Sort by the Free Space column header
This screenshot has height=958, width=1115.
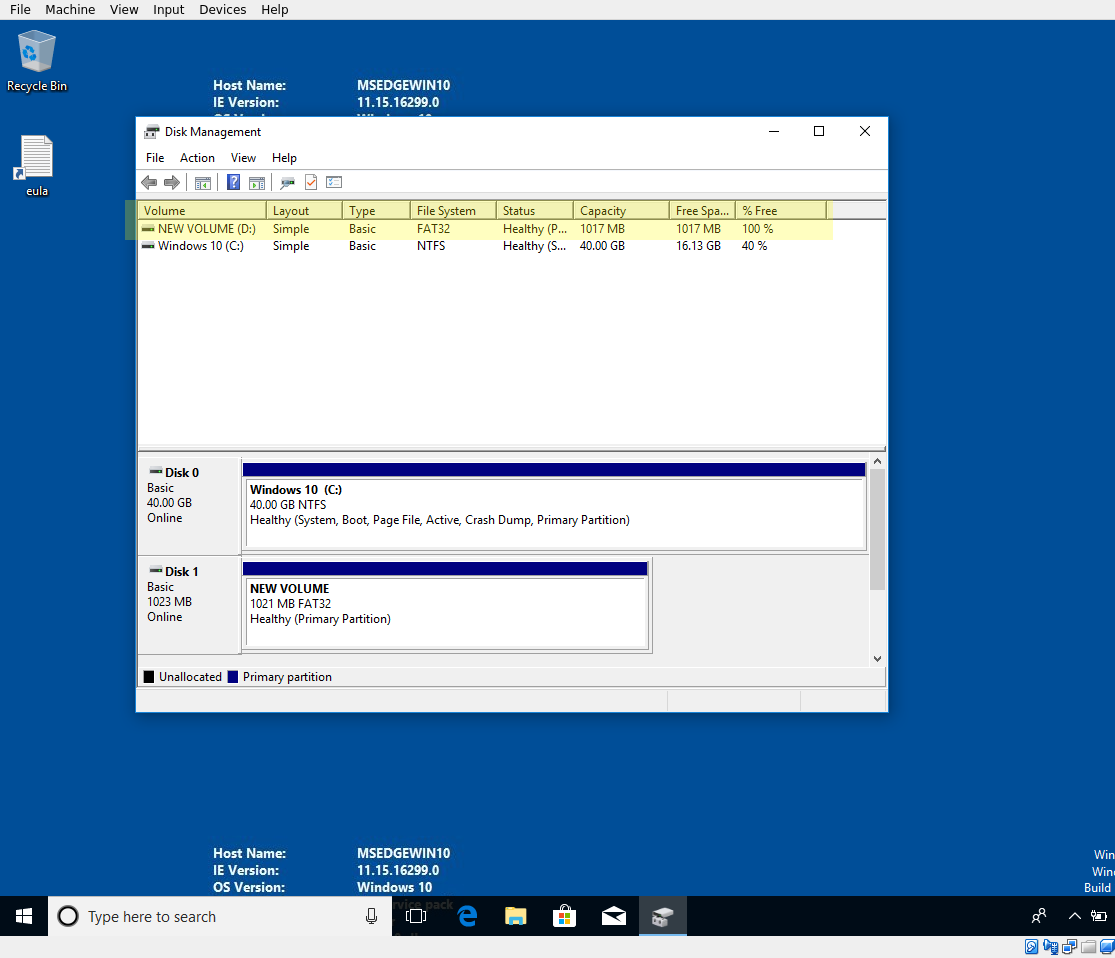(x=703, y=211)
